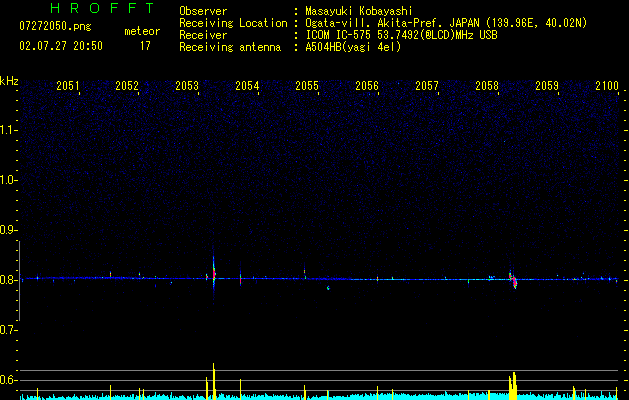Click the 0.6 kHz axis label

(x=8, y=380)
